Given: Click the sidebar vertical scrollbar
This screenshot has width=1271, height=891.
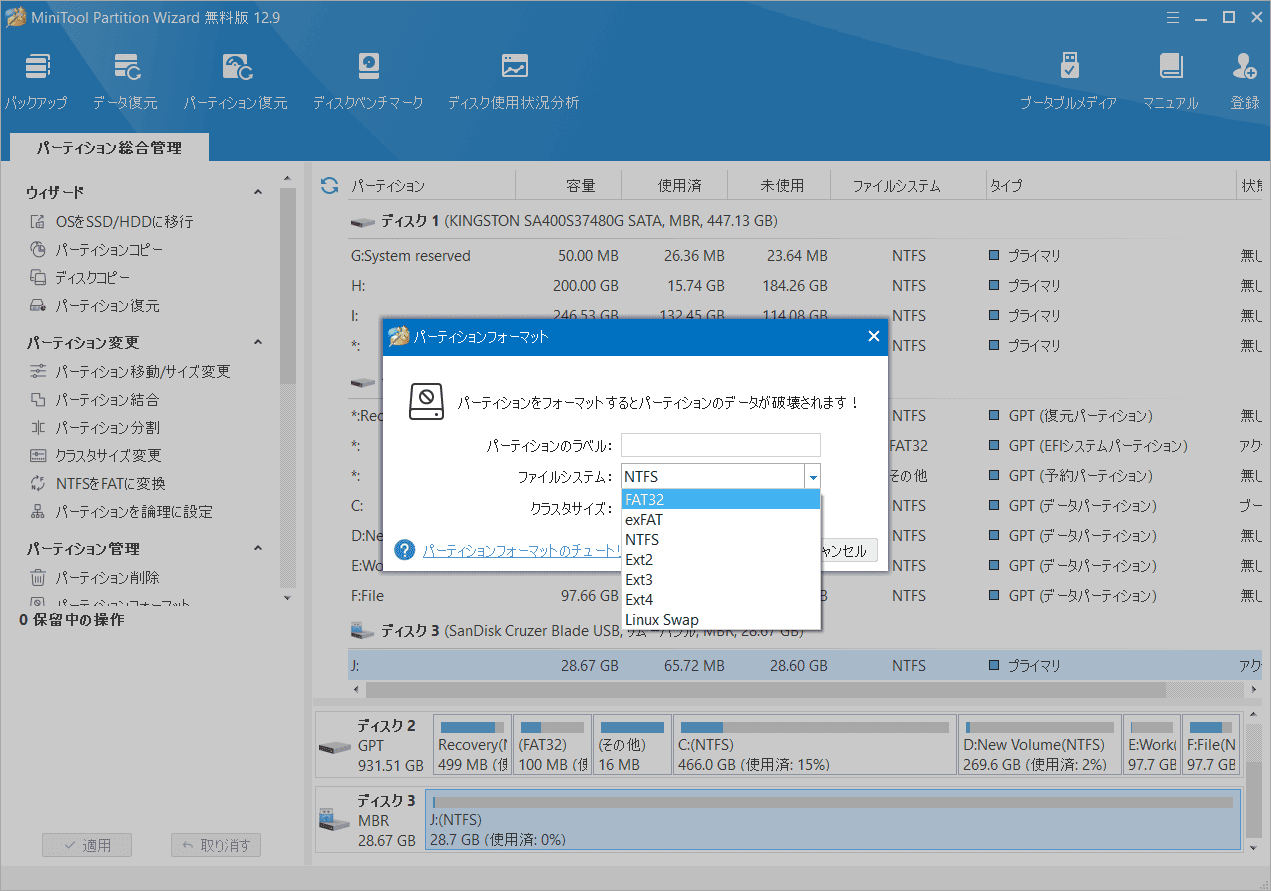Looking at the screenshot, I should [288, 285].
